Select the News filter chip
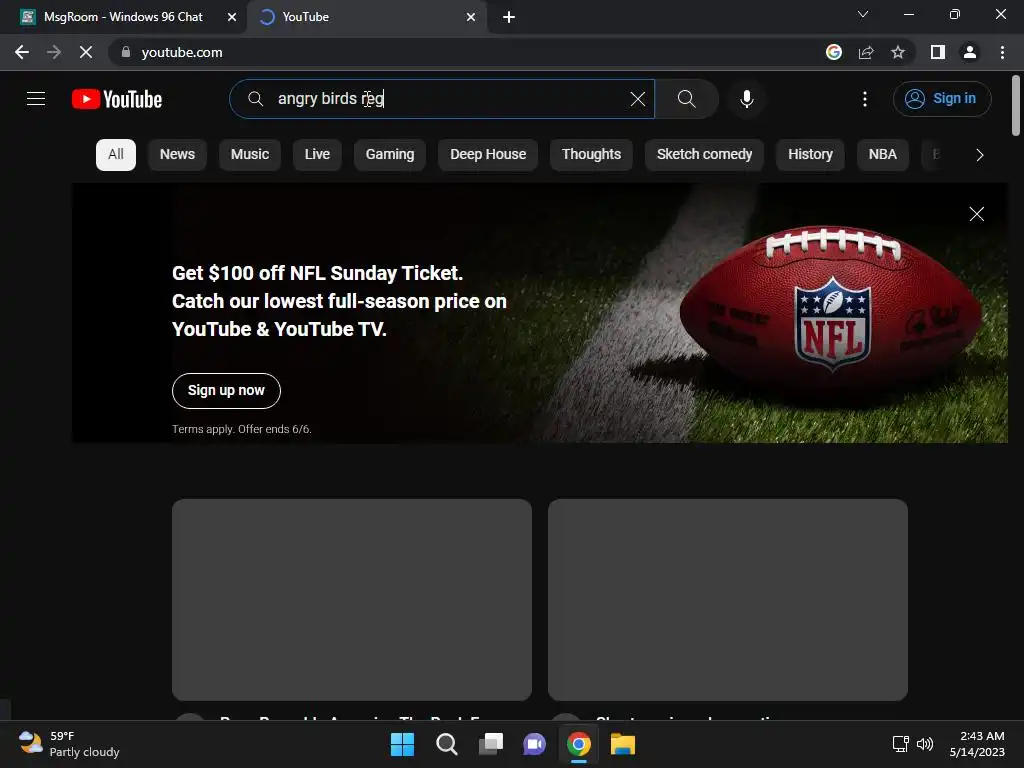This screenshot has width=1024, height=768. (177, 155)
